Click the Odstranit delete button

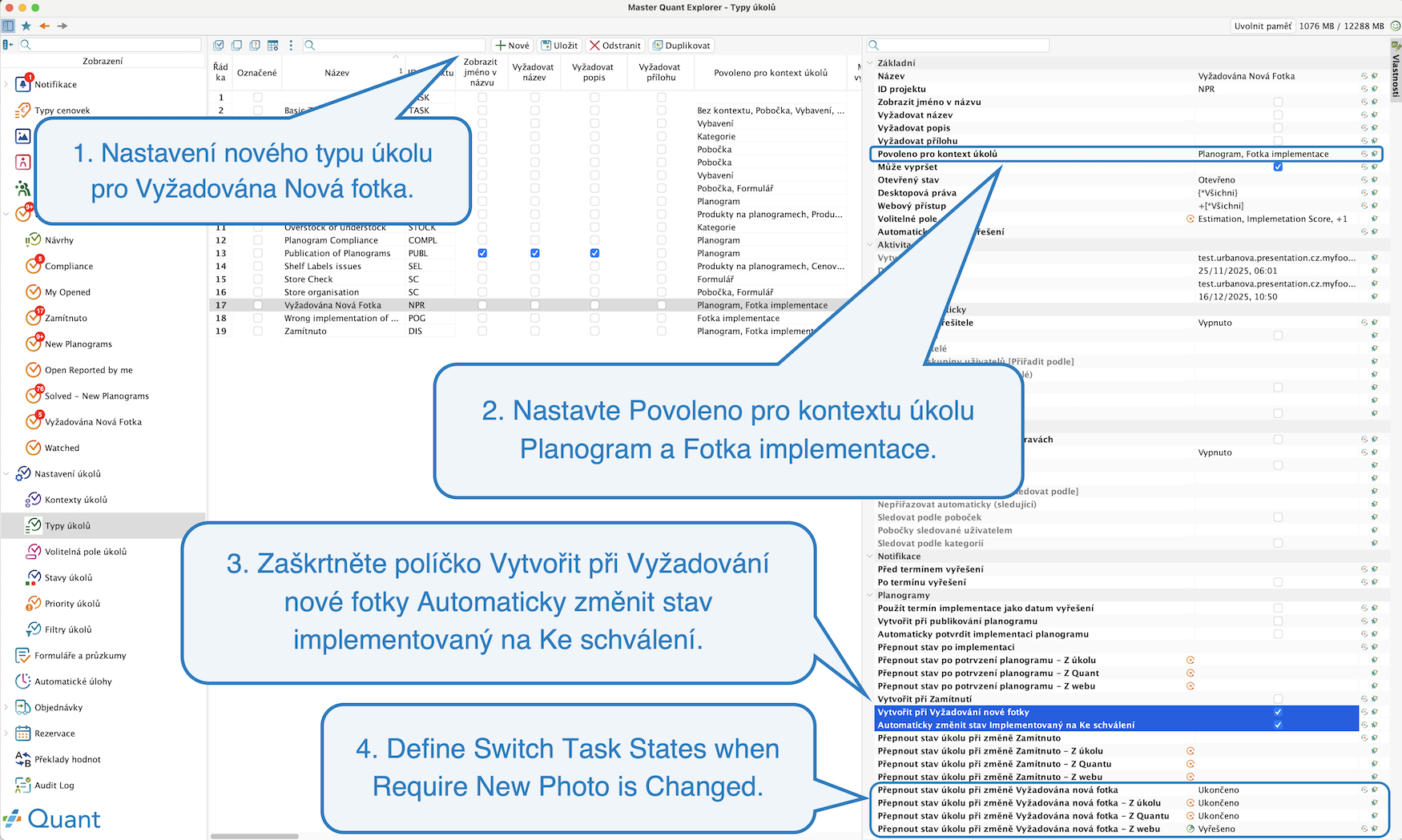pyautogui.click(x=615, y=46)
